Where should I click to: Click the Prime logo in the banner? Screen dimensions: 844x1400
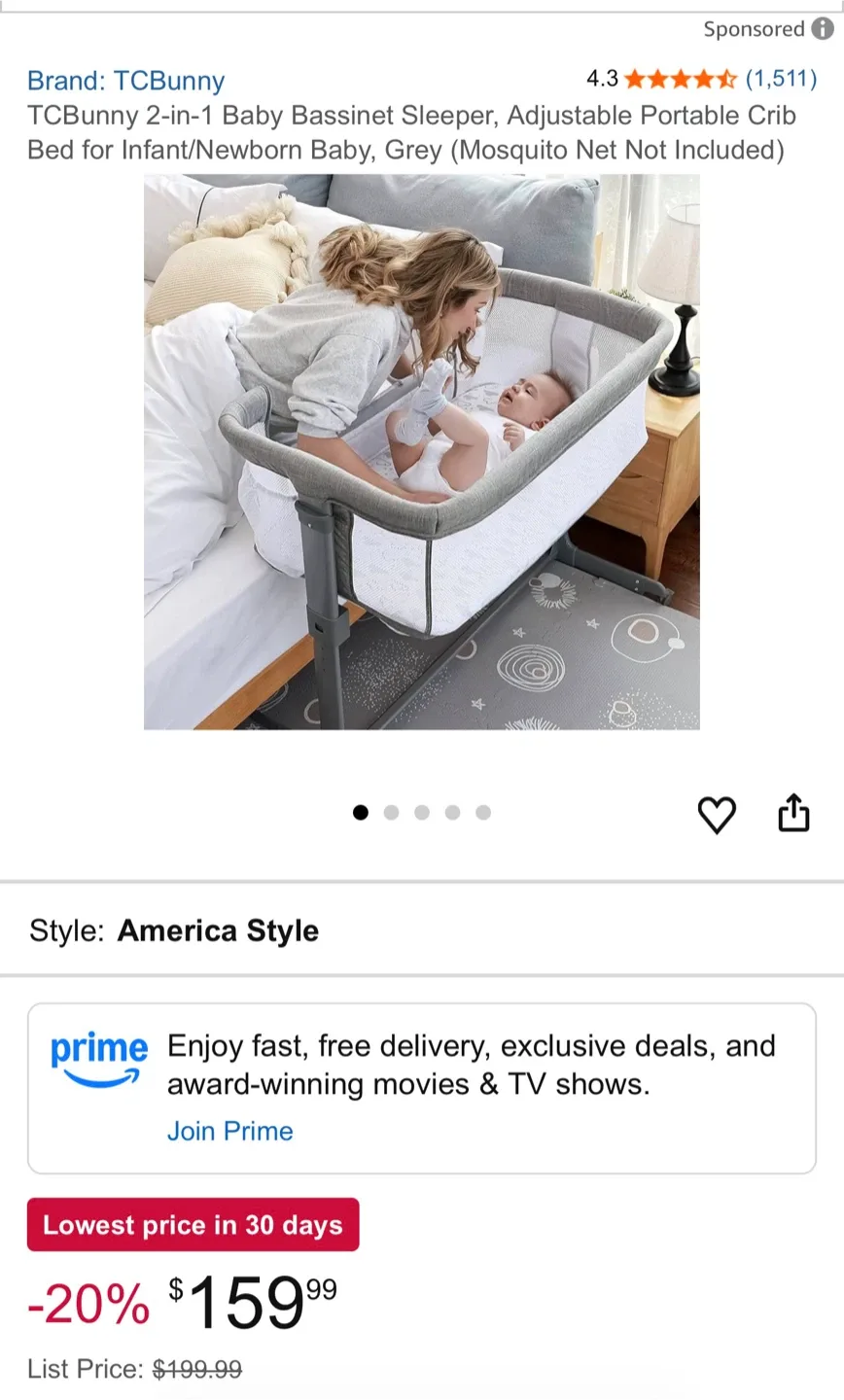click(99, 1060)
